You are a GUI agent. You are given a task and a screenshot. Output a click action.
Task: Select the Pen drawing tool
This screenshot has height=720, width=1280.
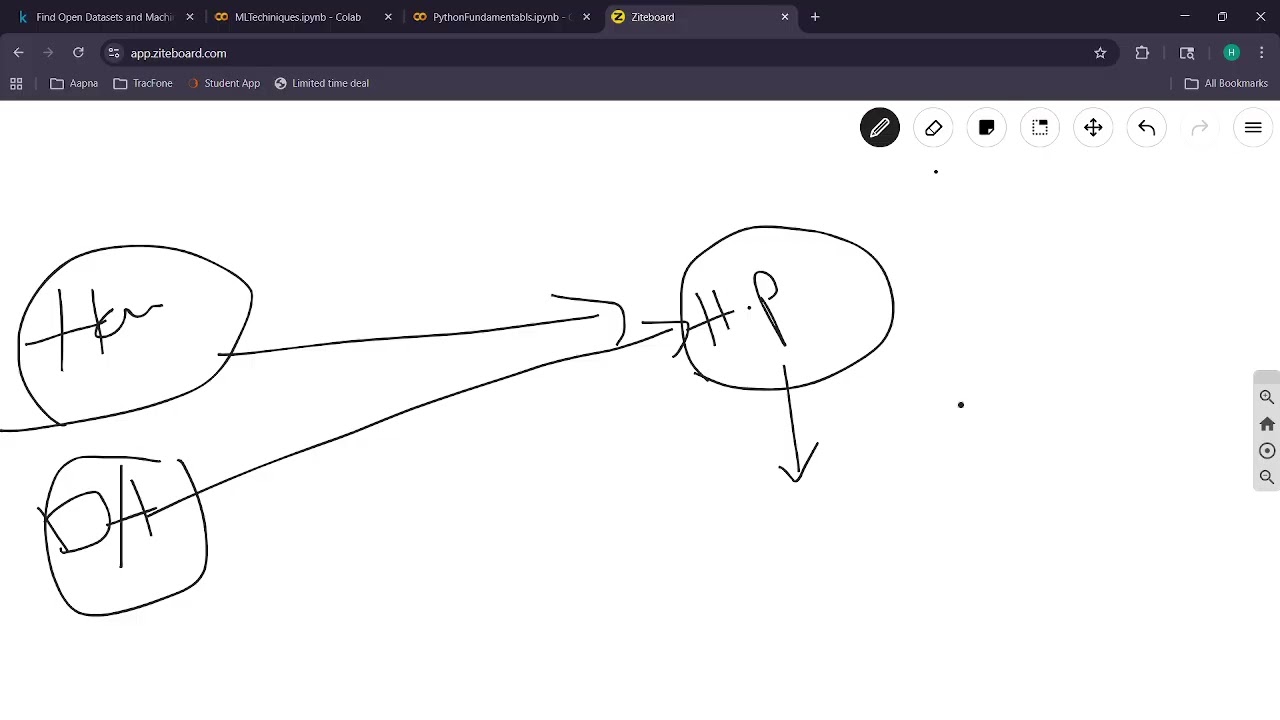click(x=880, y=128)
